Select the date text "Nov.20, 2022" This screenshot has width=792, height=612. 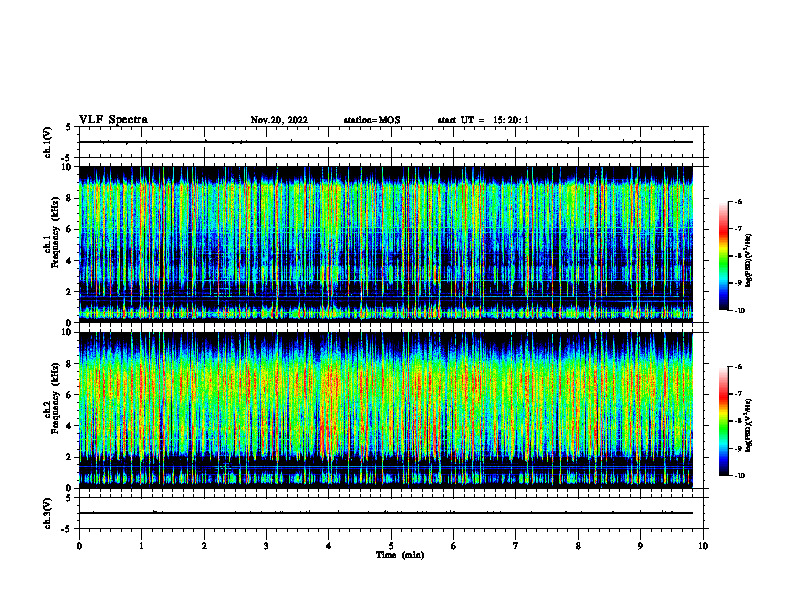click(279, 120)
